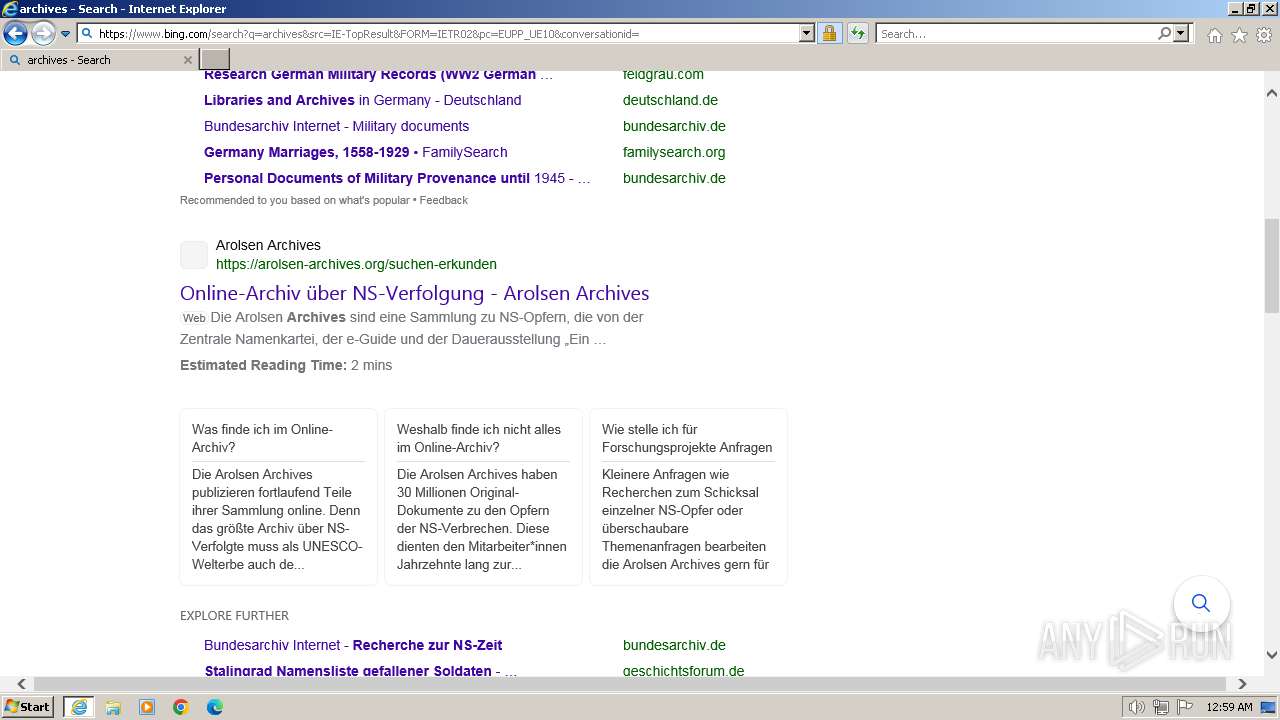Screen dimensions: 1280x720
Task: Click the toolbar Search box
Action: coord(1016,33)
